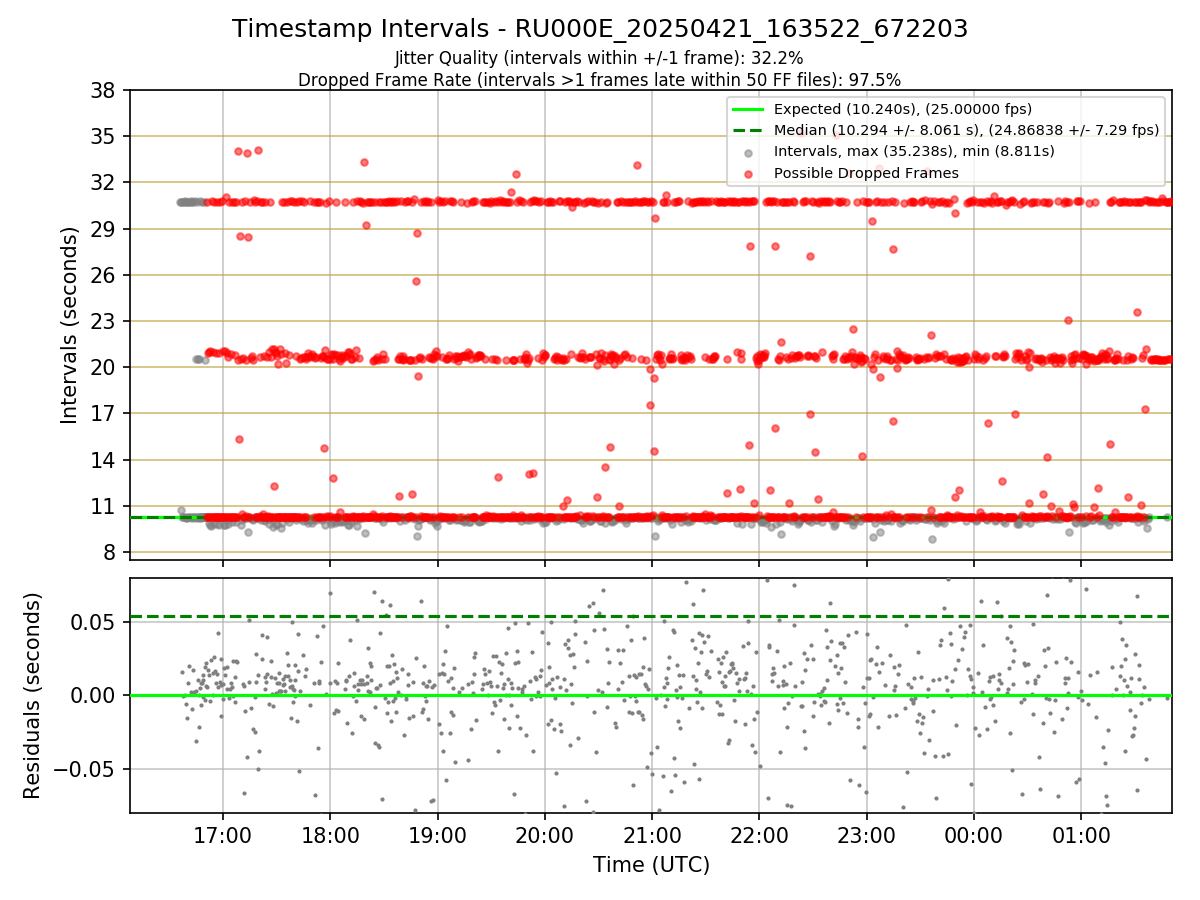Screen dimensions: 1200x900
Task: Click the 'Possible Dropped Frames' legend entry
Action: pos(866,173)
